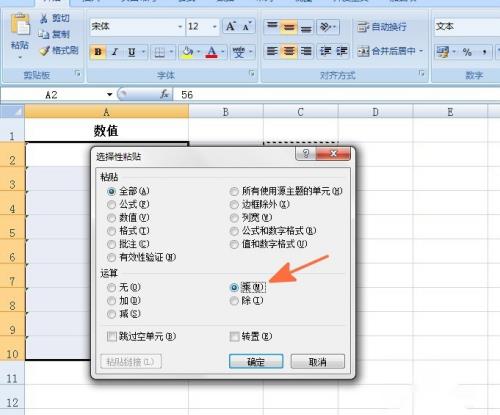Open the Name Box A2 dropdown
Viewport: 500px width, 415px height.
(109, 95)
